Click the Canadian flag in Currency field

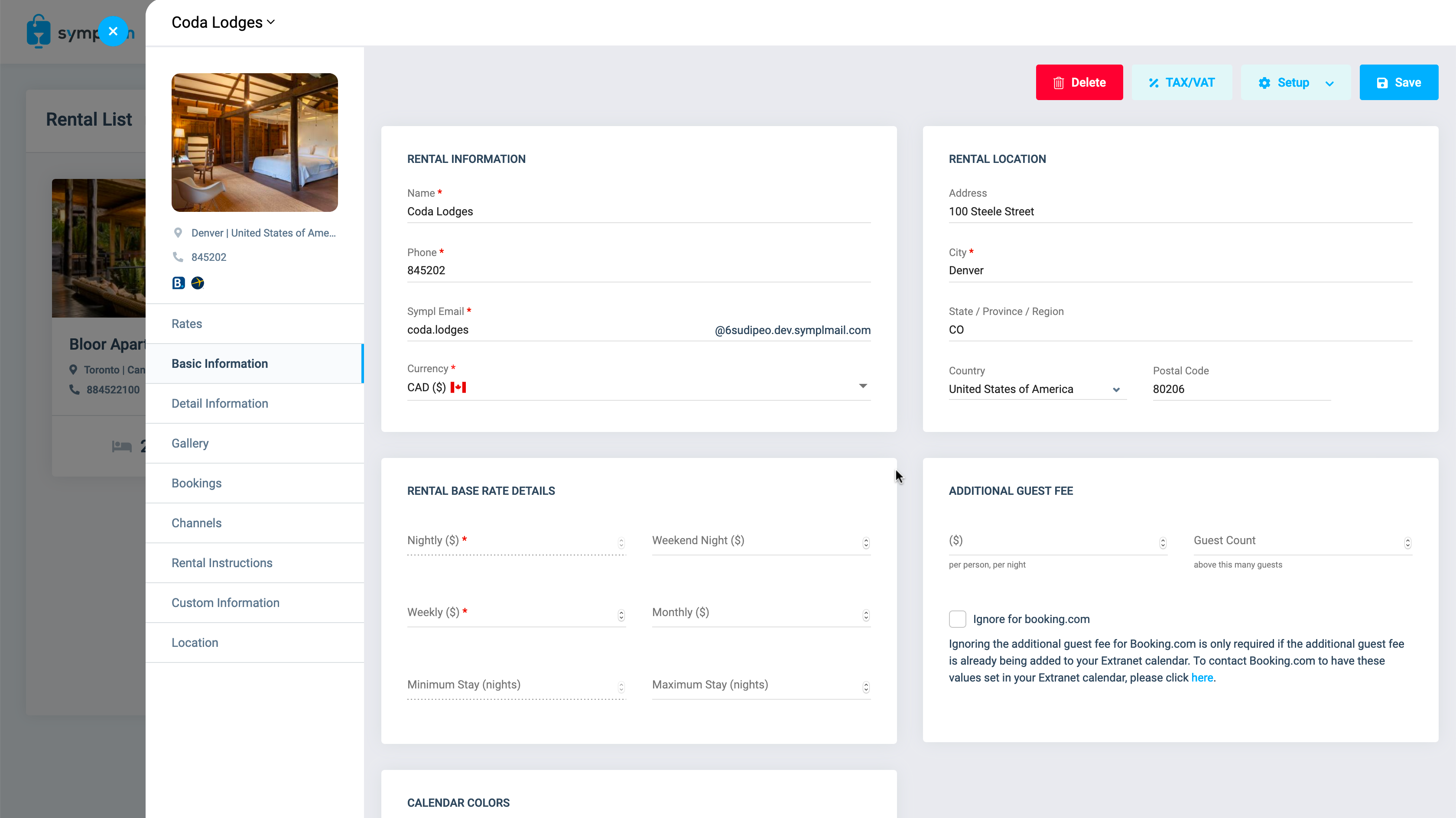pyautogui.click(x=458, y=387)
